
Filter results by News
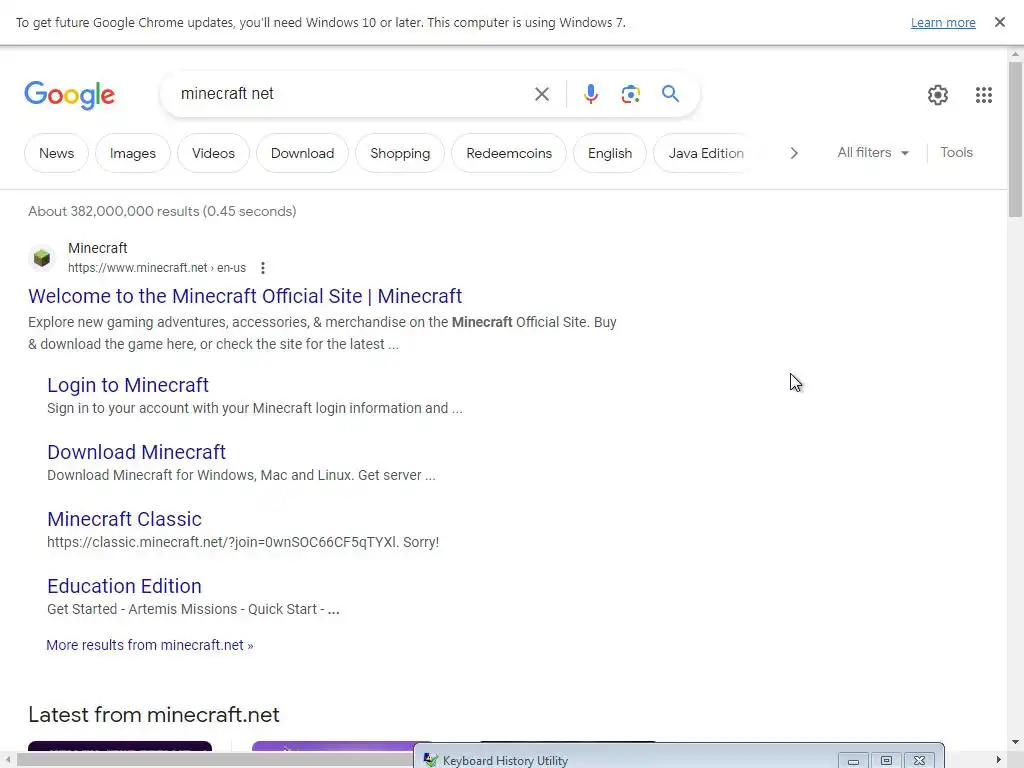click(56, 153)
